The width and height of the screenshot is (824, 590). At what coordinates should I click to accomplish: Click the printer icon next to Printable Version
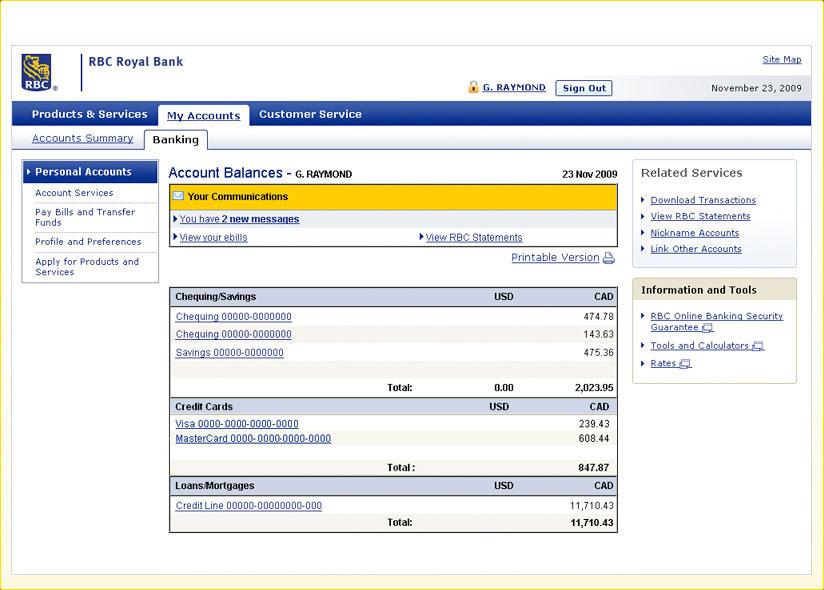click(x=609, y=258)
